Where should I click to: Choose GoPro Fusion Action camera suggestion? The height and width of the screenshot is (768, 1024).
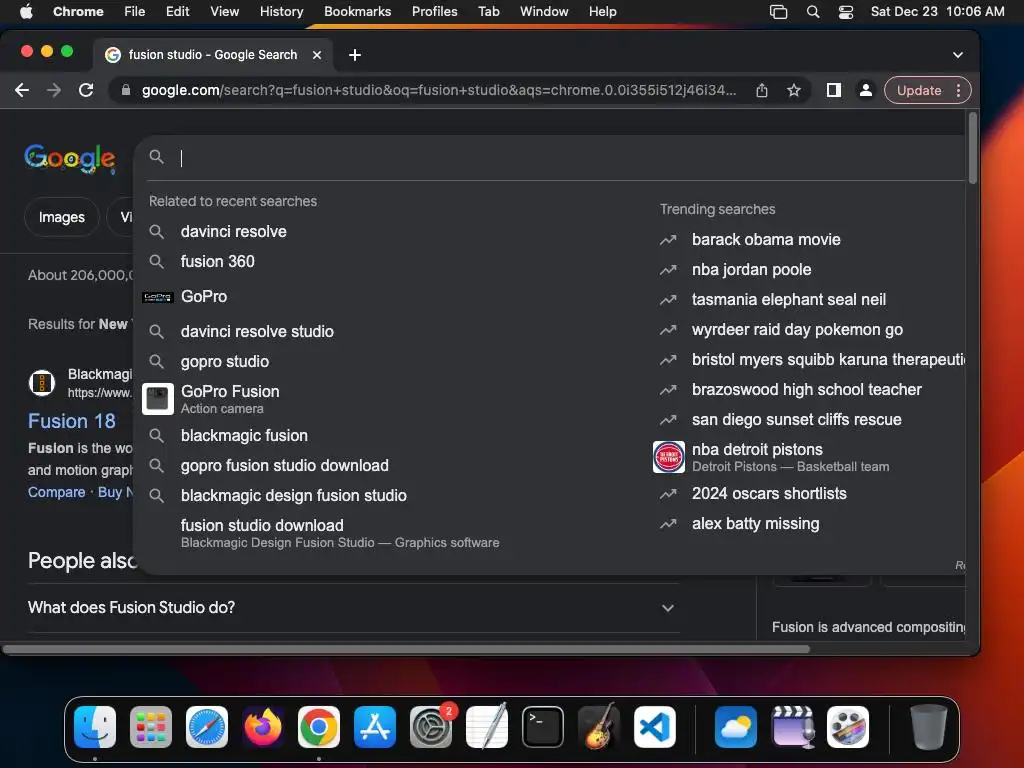pos(230,399)
